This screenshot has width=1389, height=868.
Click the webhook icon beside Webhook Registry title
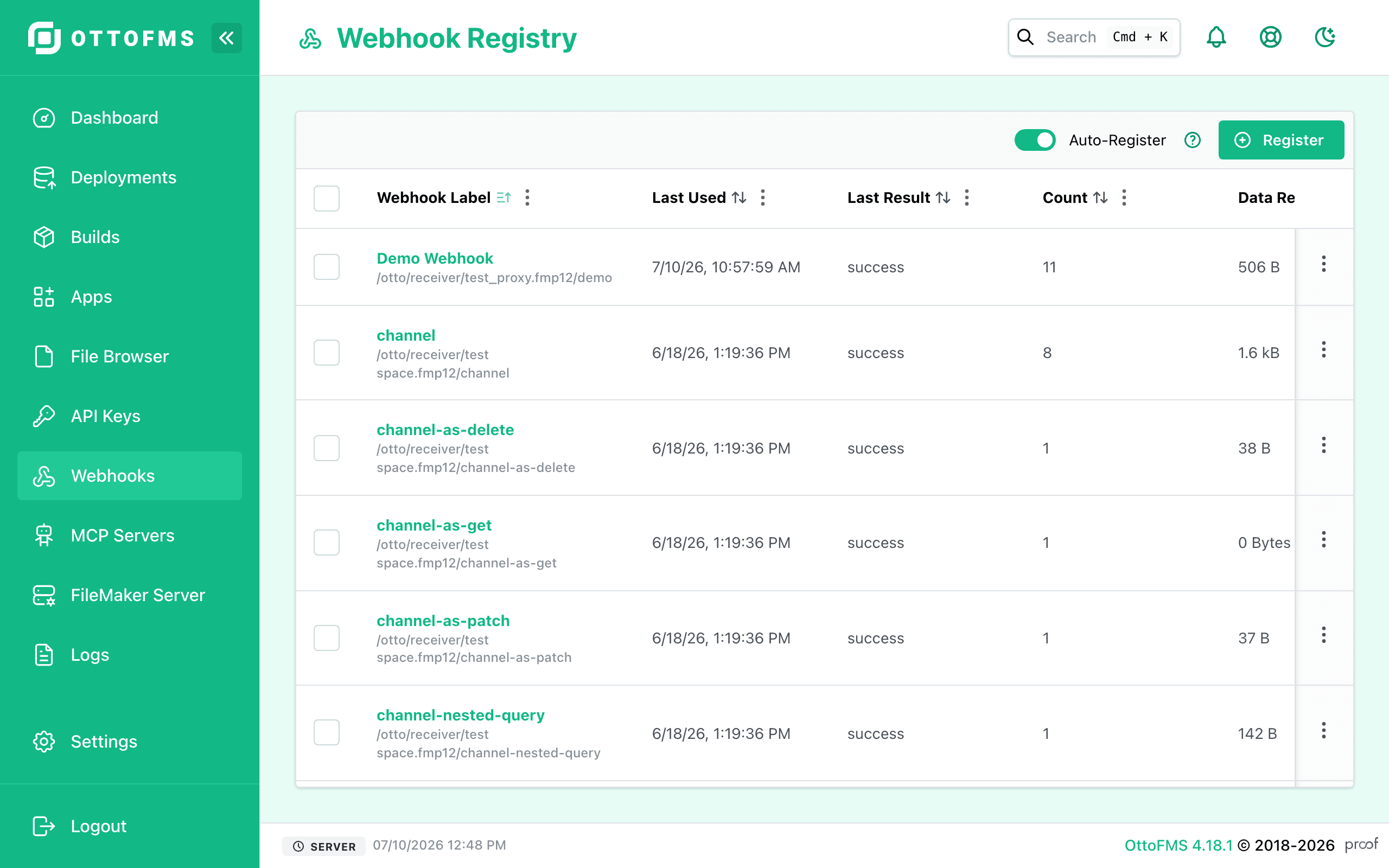pyautogui.click(x=310, y=39)
